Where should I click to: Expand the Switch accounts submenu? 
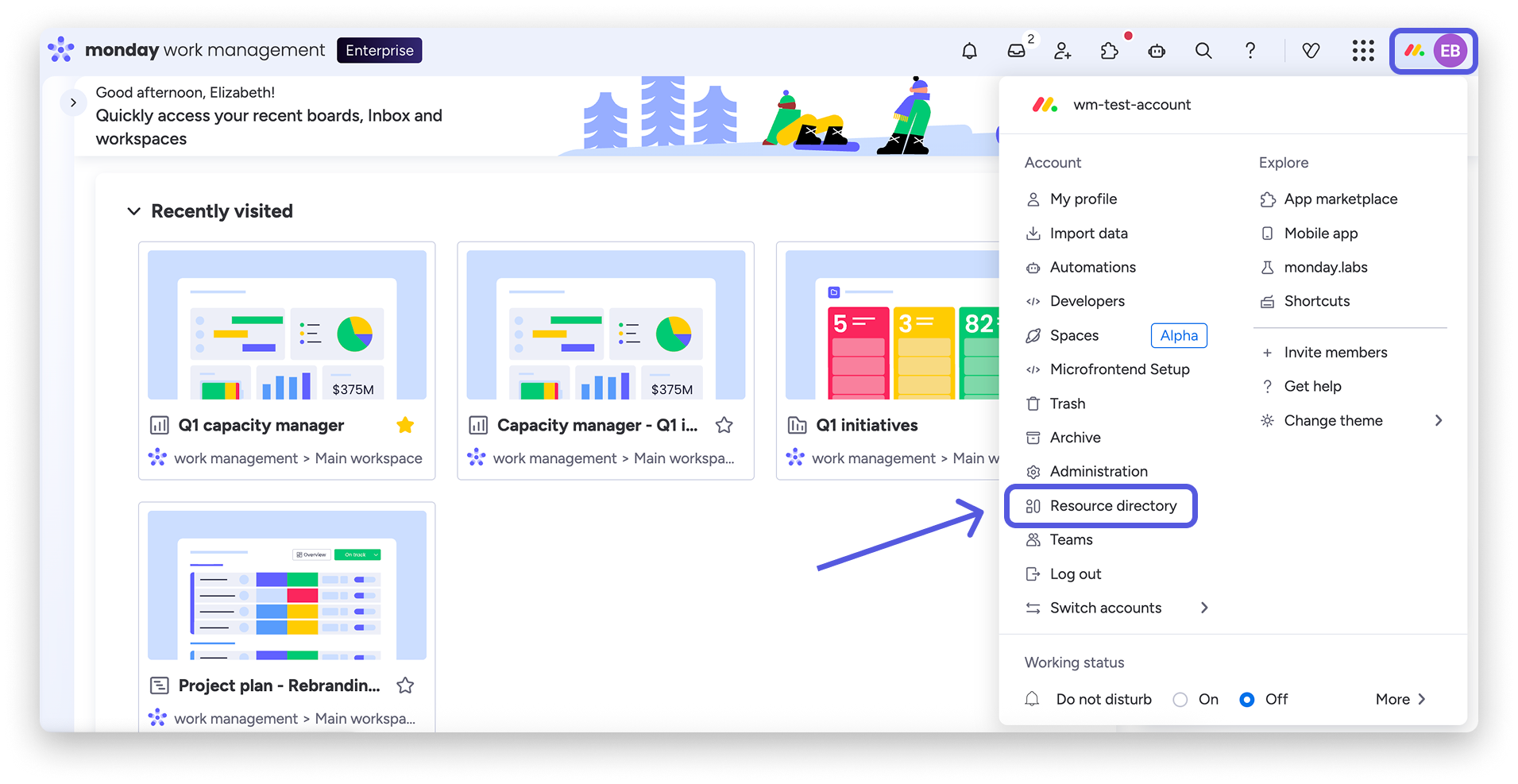(x=1204, y=608)
